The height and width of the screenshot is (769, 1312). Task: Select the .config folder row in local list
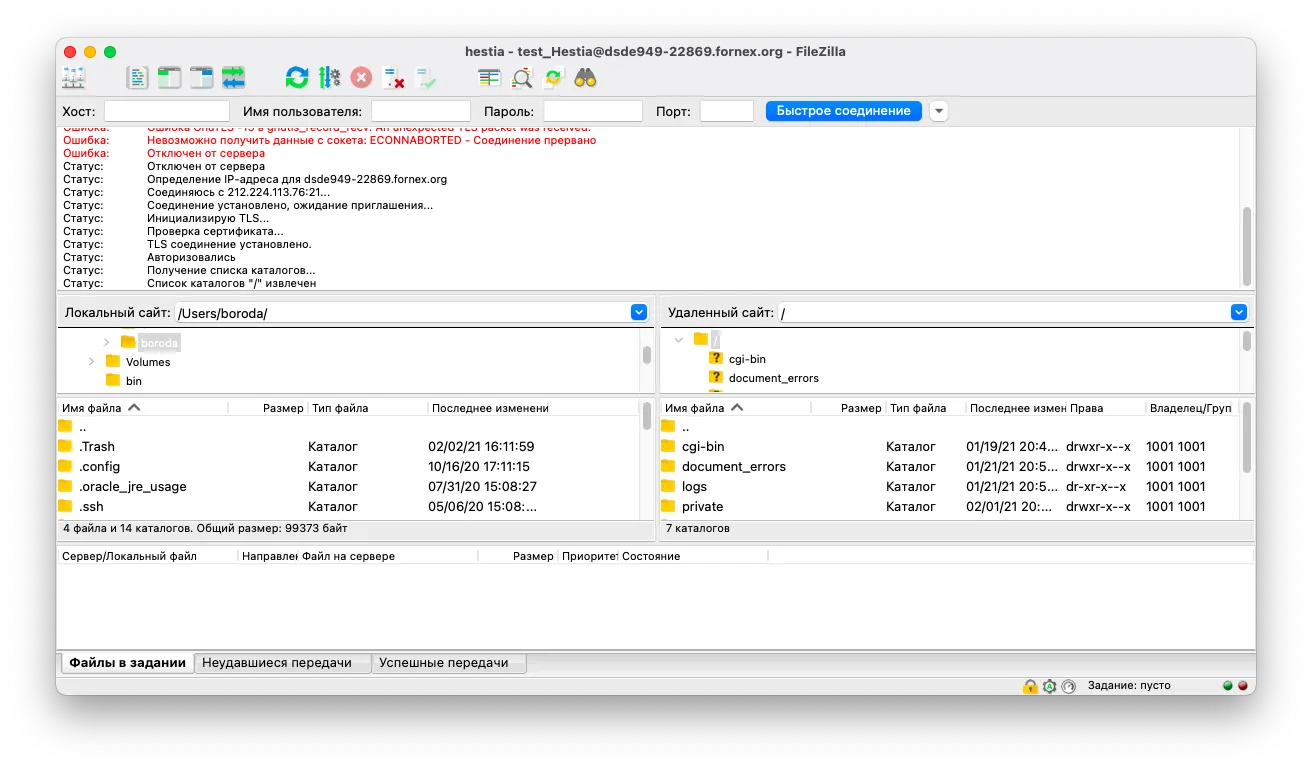(x=348, y=467)
